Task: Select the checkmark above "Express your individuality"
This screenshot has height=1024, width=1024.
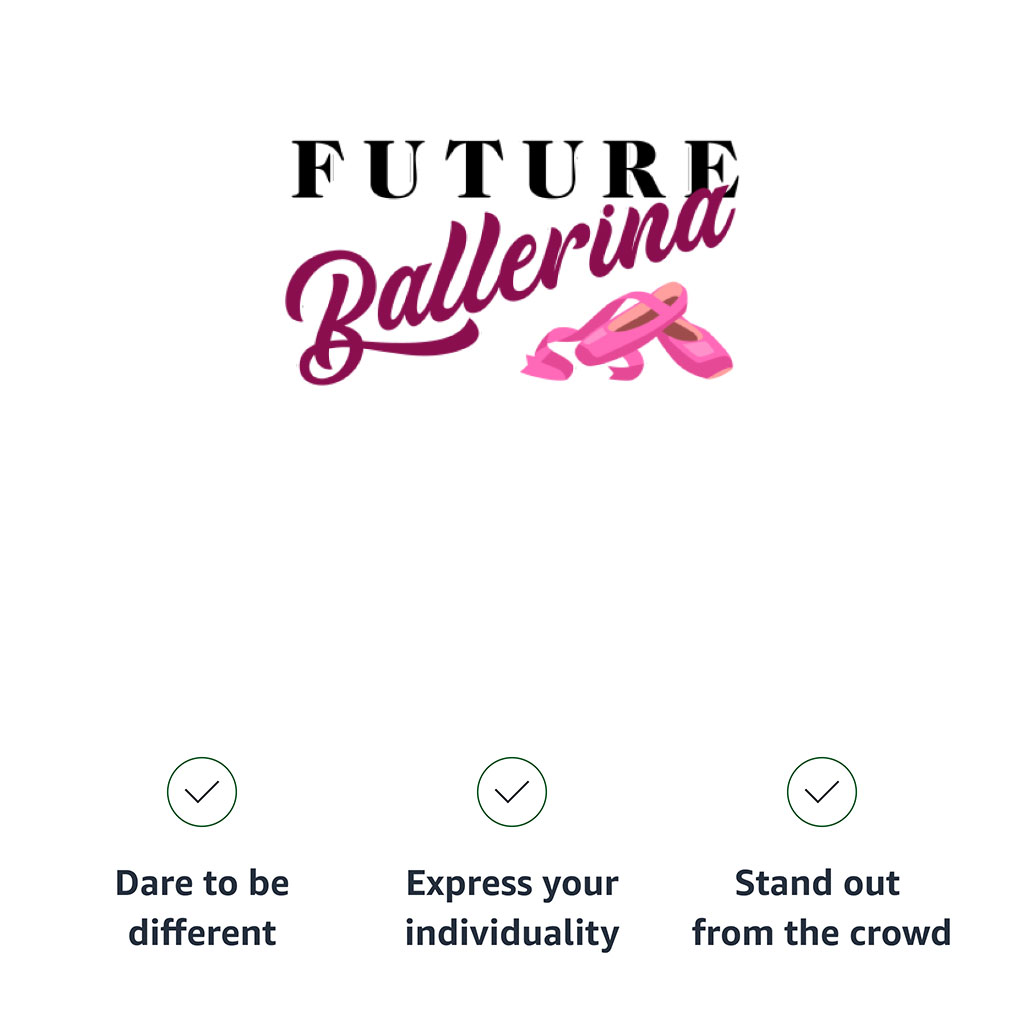Action: (x=512, y=792)
